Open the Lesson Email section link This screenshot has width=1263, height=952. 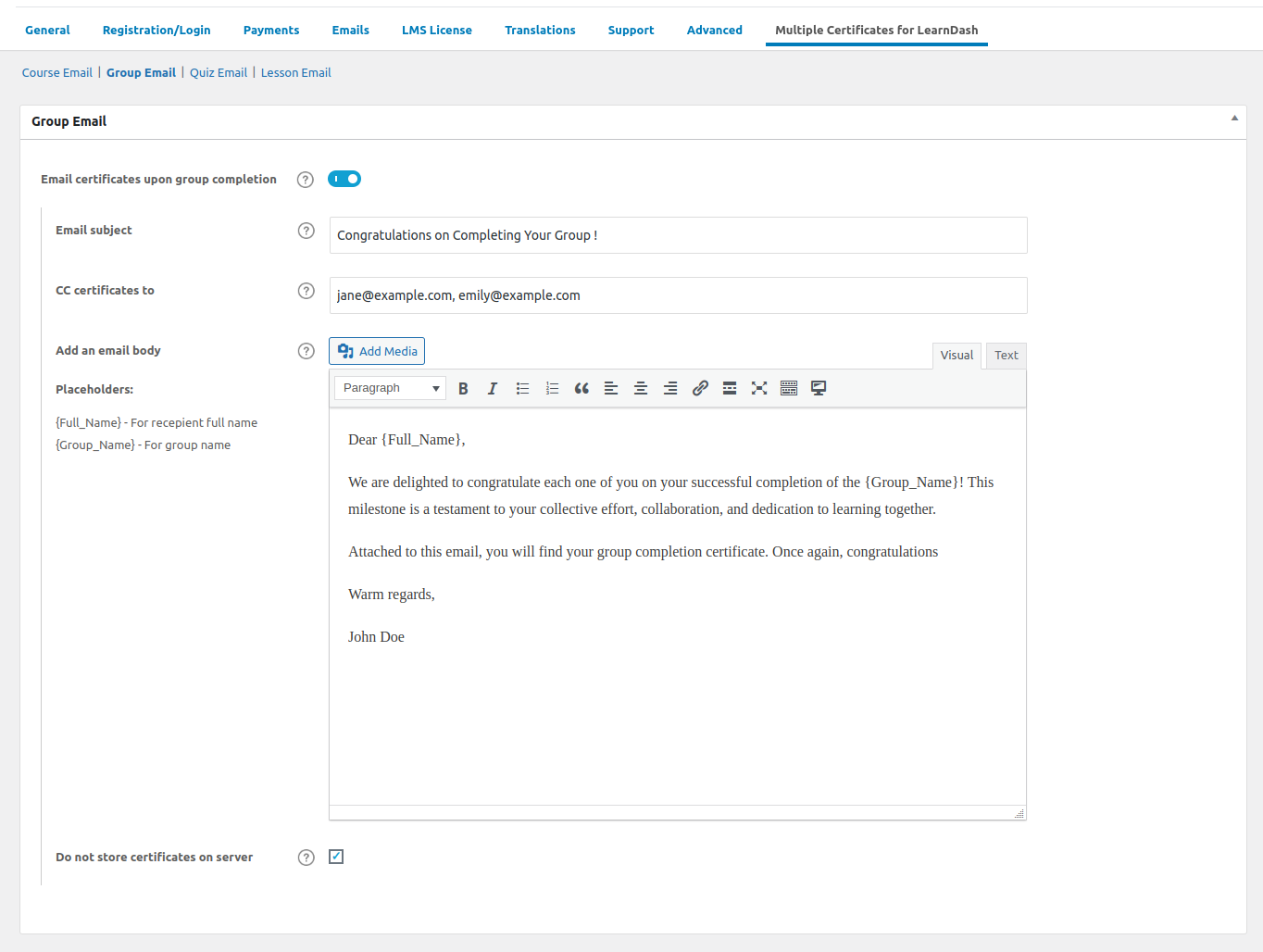295,72
